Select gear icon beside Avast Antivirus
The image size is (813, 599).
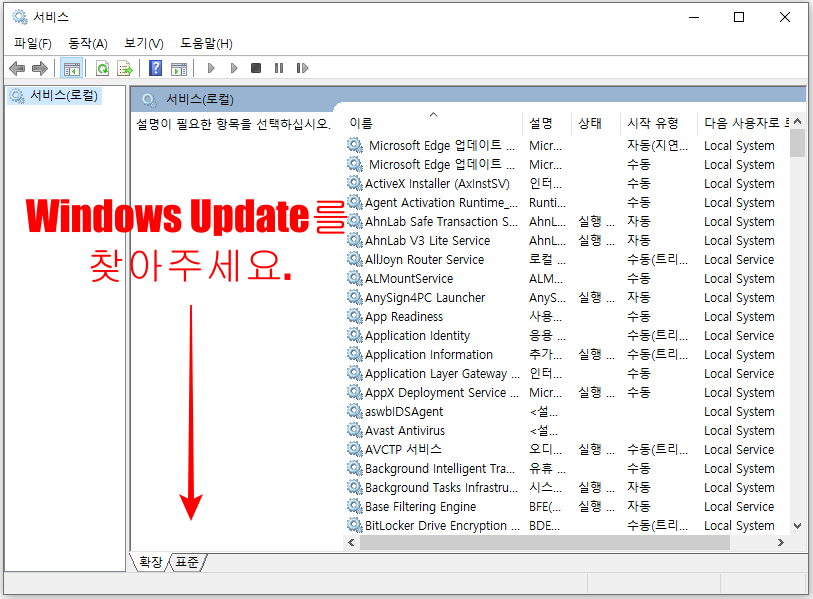(355, 430)
